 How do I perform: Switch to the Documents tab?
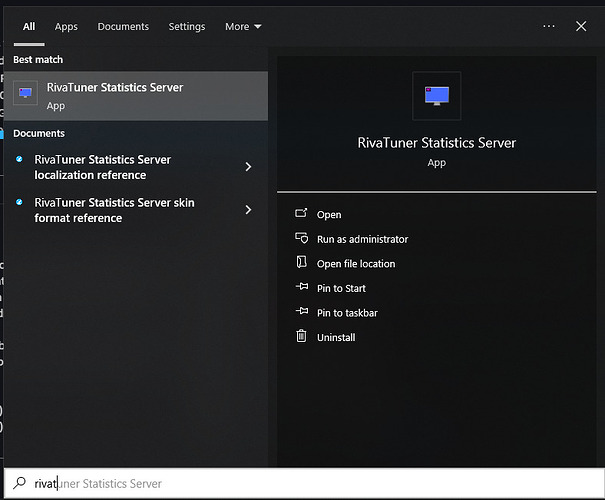123,27
